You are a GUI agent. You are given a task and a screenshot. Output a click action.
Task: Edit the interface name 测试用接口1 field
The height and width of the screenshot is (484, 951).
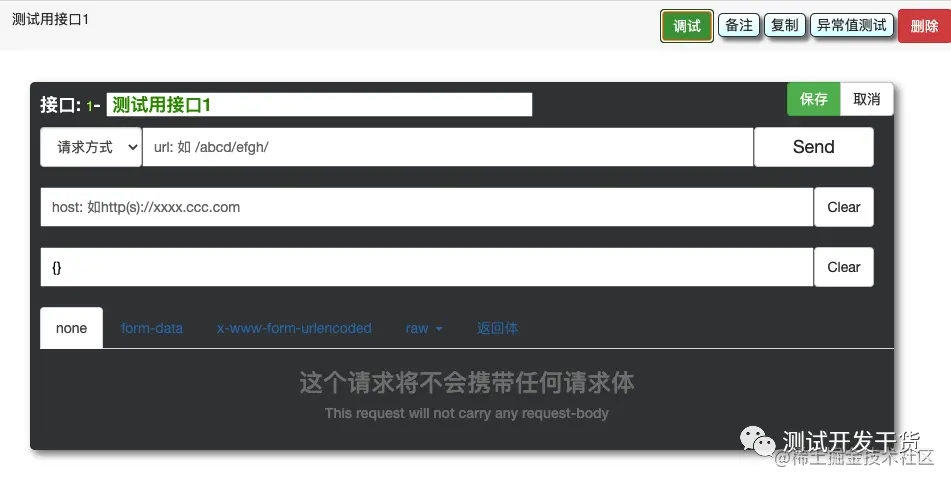(319, 104)
